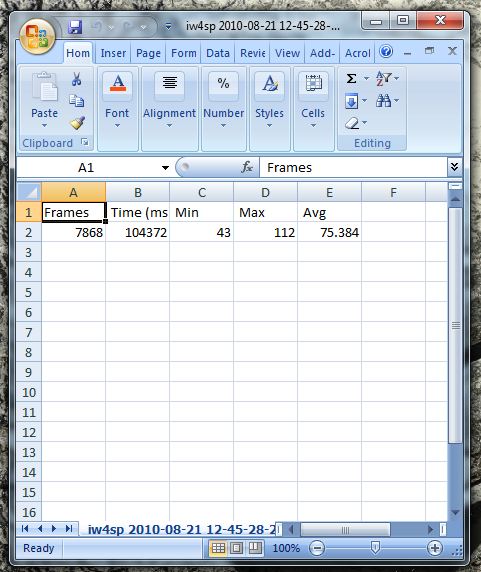The image size is (481, 572).
Task: Expand the formula bar with double chevron
Action: pos(454,167)
